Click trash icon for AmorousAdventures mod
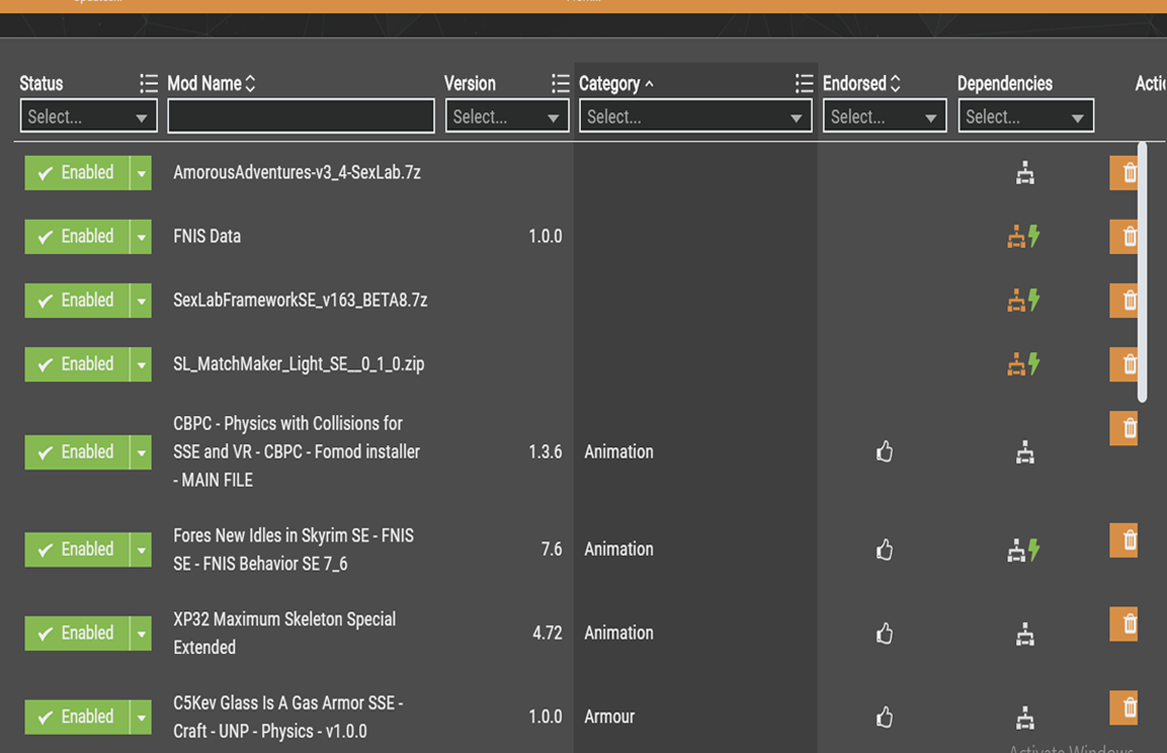1167x753 pixels. pyautogui.click(x=1126, y=173)
